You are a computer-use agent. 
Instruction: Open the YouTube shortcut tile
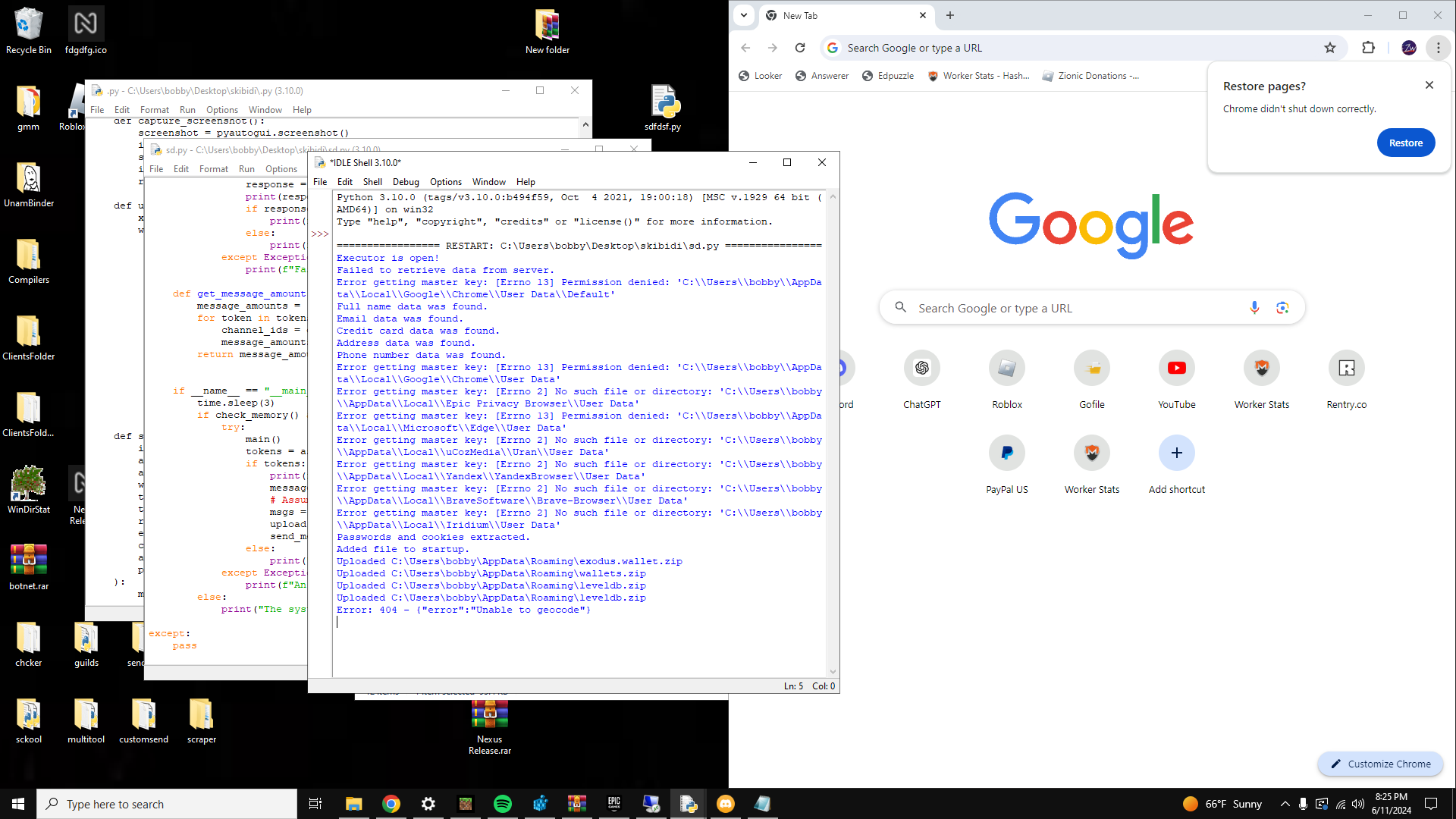[x=1176, y=369]
